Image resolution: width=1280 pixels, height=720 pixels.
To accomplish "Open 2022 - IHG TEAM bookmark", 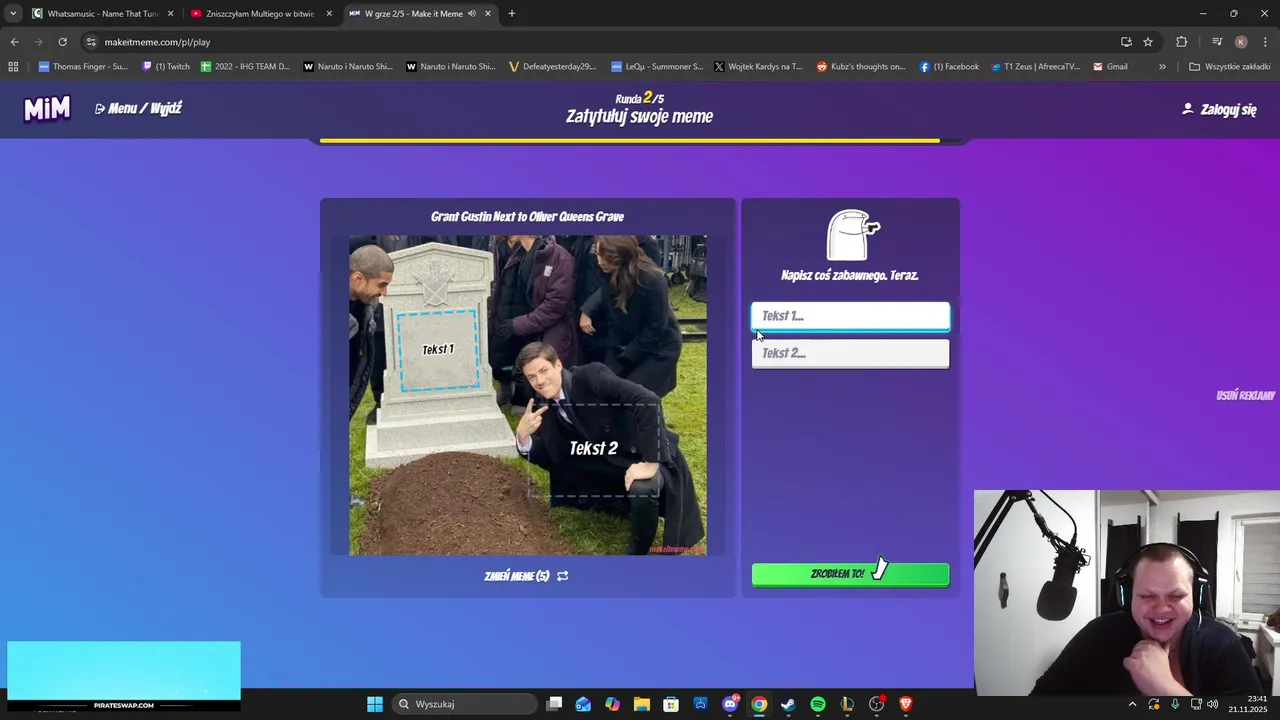I will coord(246,67).
